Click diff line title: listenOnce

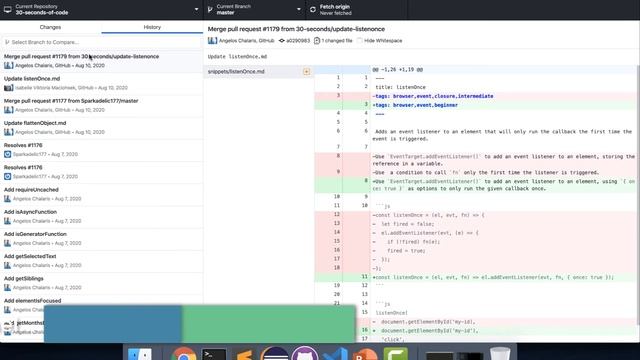click(400, 87)
